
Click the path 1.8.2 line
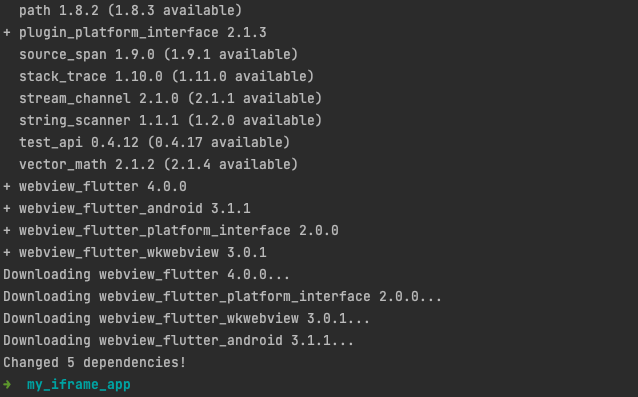[130, 10]
